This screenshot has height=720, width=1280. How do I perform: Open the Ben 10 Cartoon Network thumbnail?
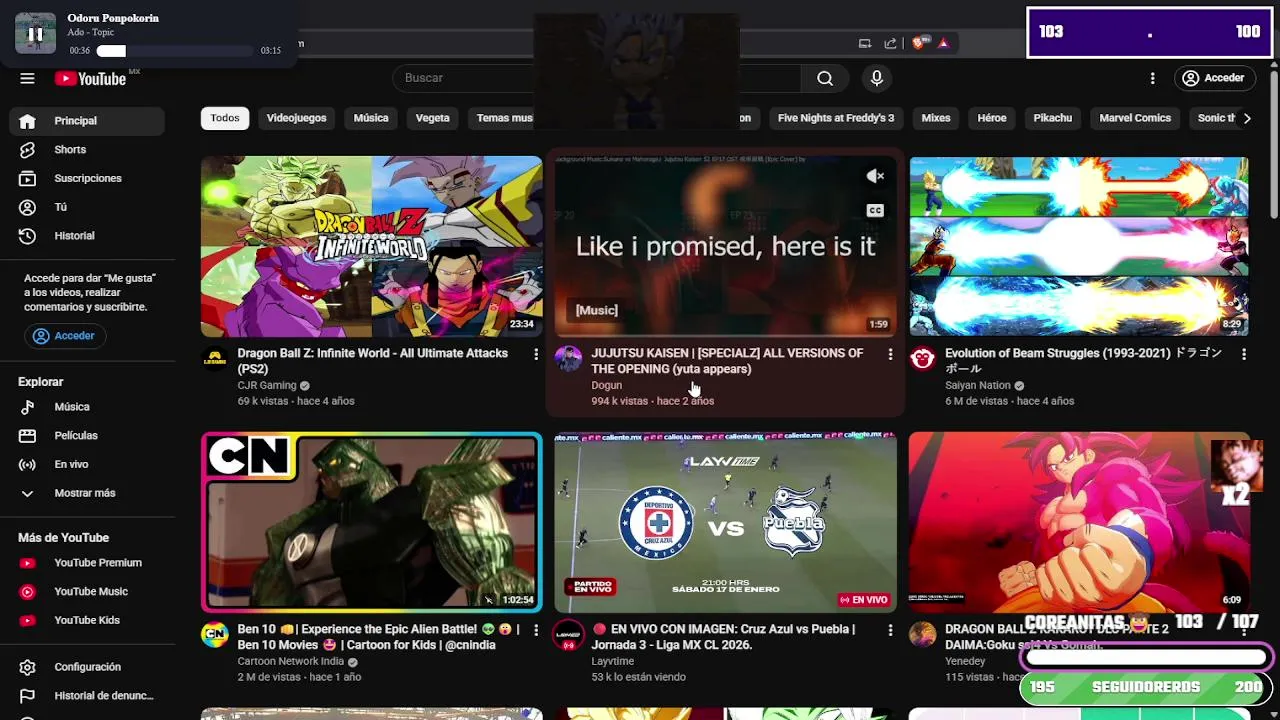tap(372, 522)
